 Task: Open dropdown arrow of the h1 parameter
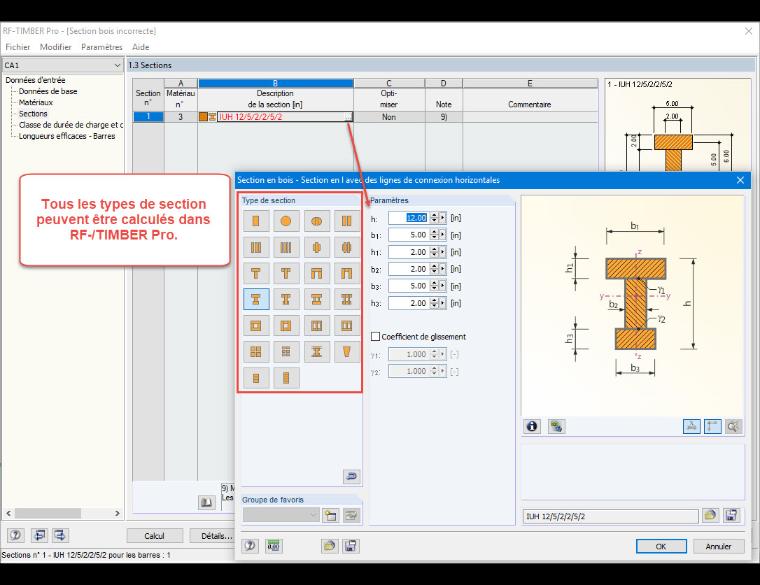[442, 252]
